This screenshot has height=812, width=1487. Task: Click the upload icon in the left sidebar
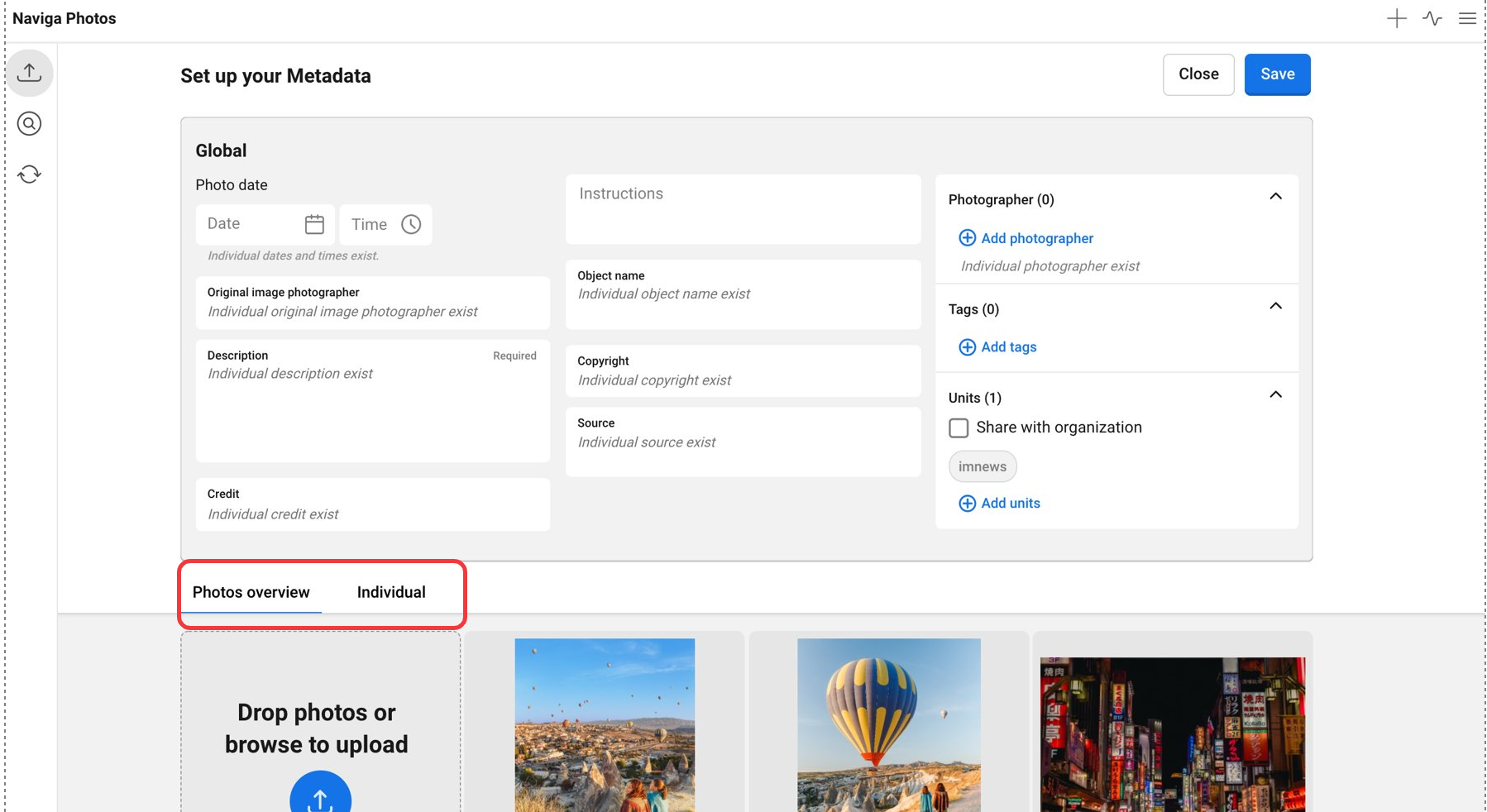point(30,73)
